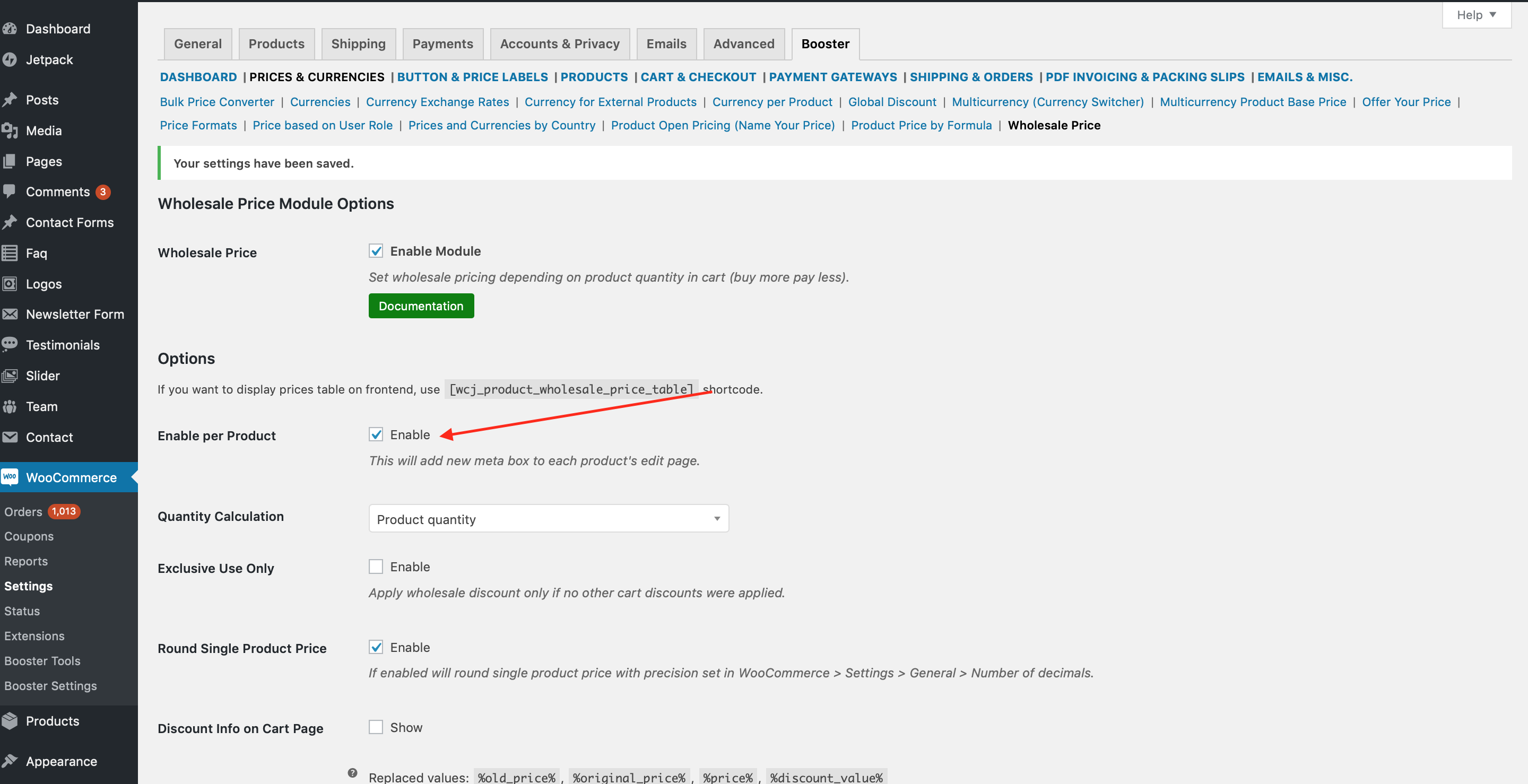Open the Shipping settings tab
1528x784 pixels.
click(x=358, y=44)
